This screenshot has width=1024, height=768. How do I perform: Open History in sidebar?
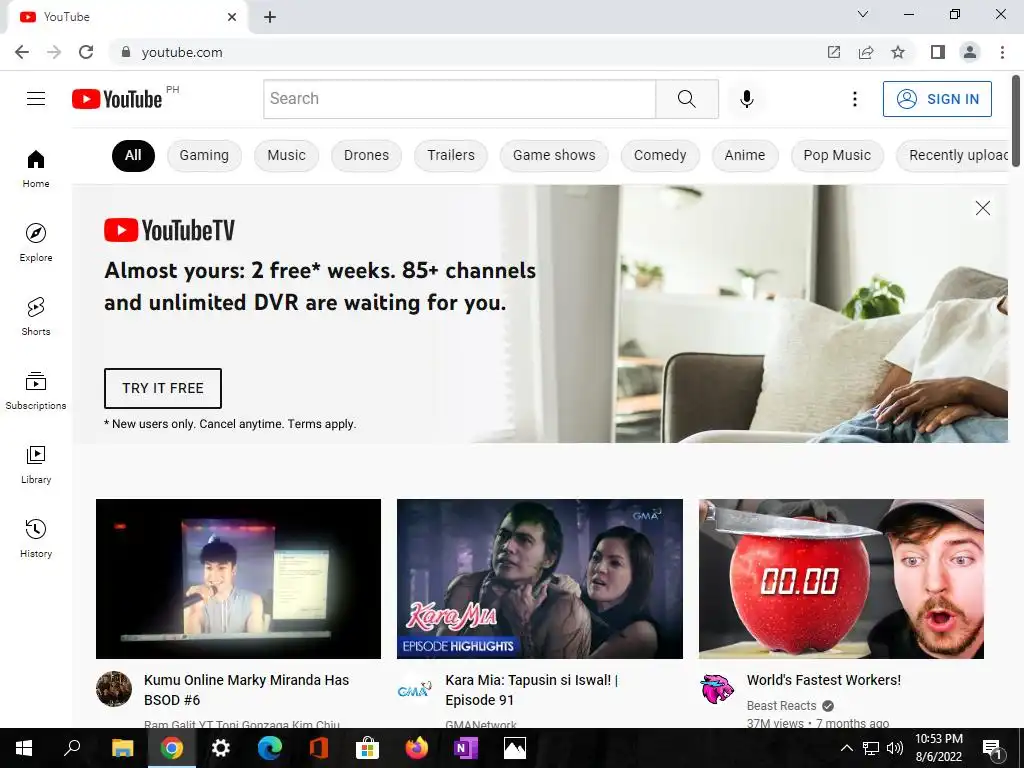click(x=36, y=538)
